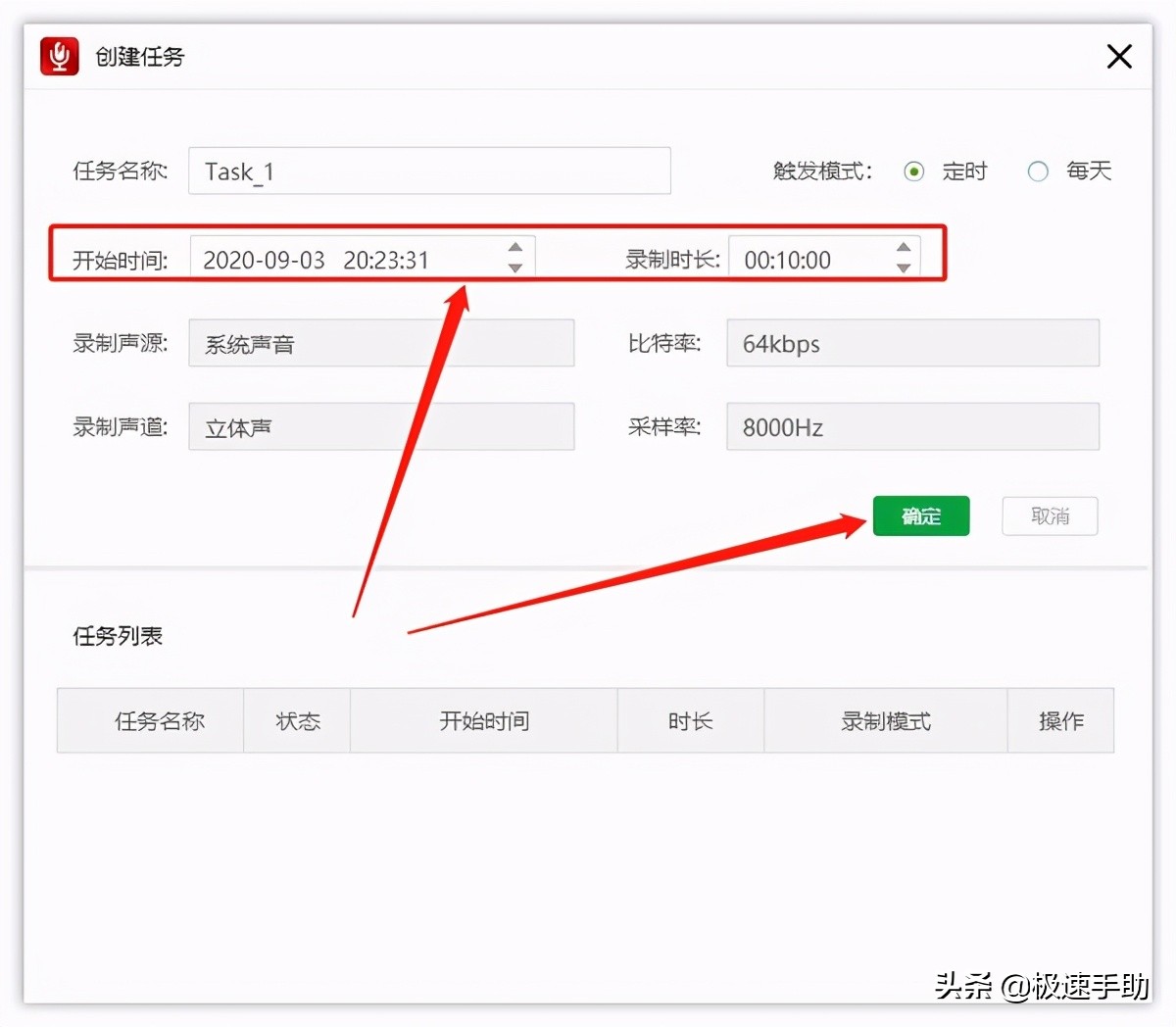Confirm task with green 确定 button
Image resolution: width=1176 pixels, height=1027 pixels.
tap(920, 515)
